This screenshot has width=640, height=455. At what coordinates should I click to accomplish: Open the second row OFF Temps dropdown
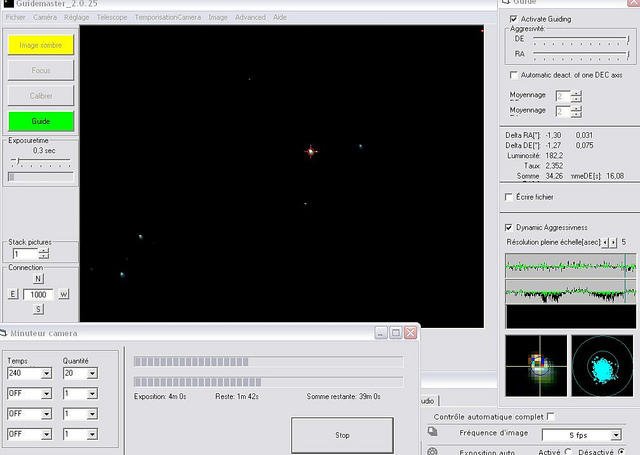[x=47, y=394]
